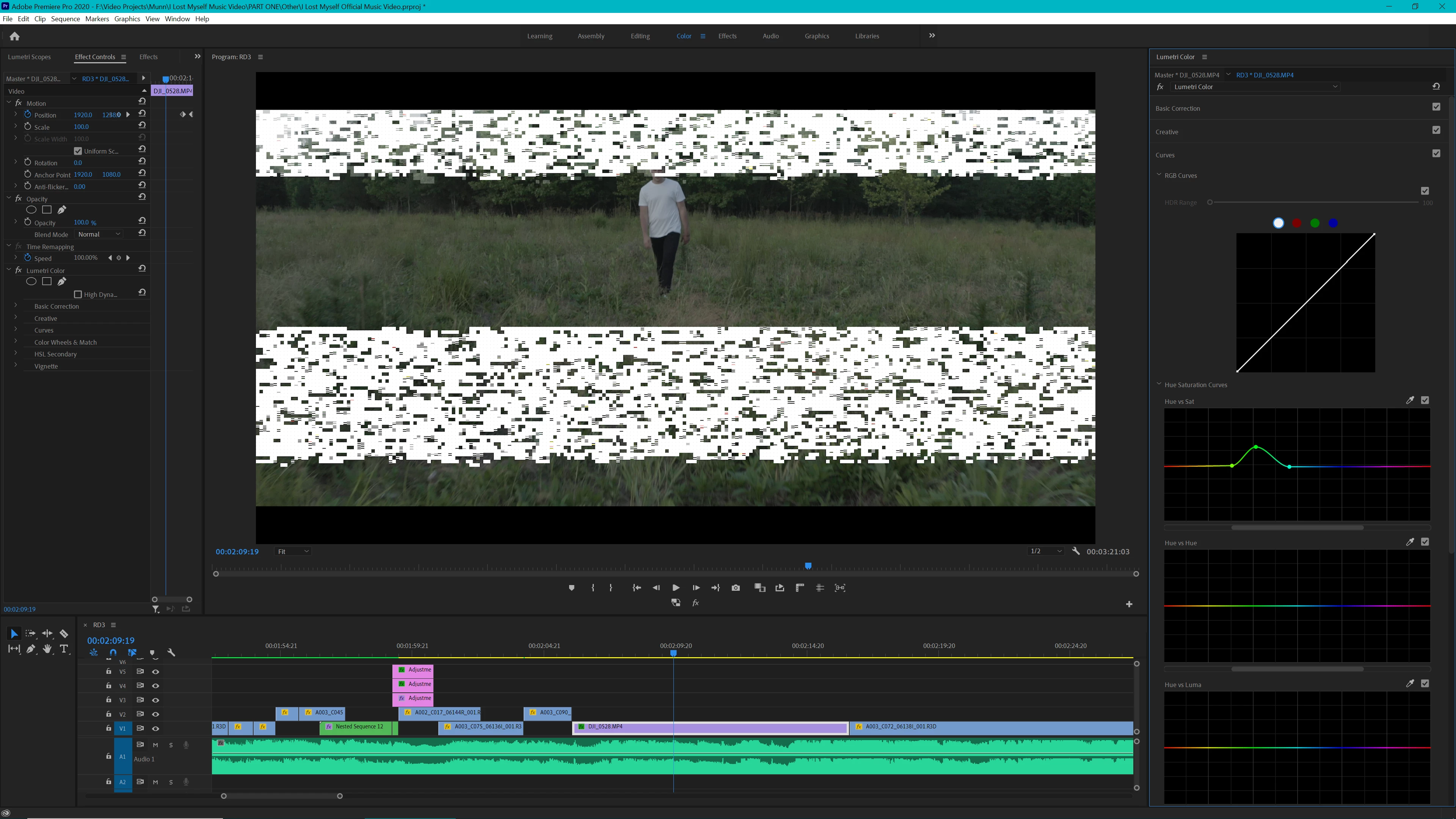Screen dimensions: 1456x819
Task: Click the Export Frame camera icon
Action: (735, 588)
